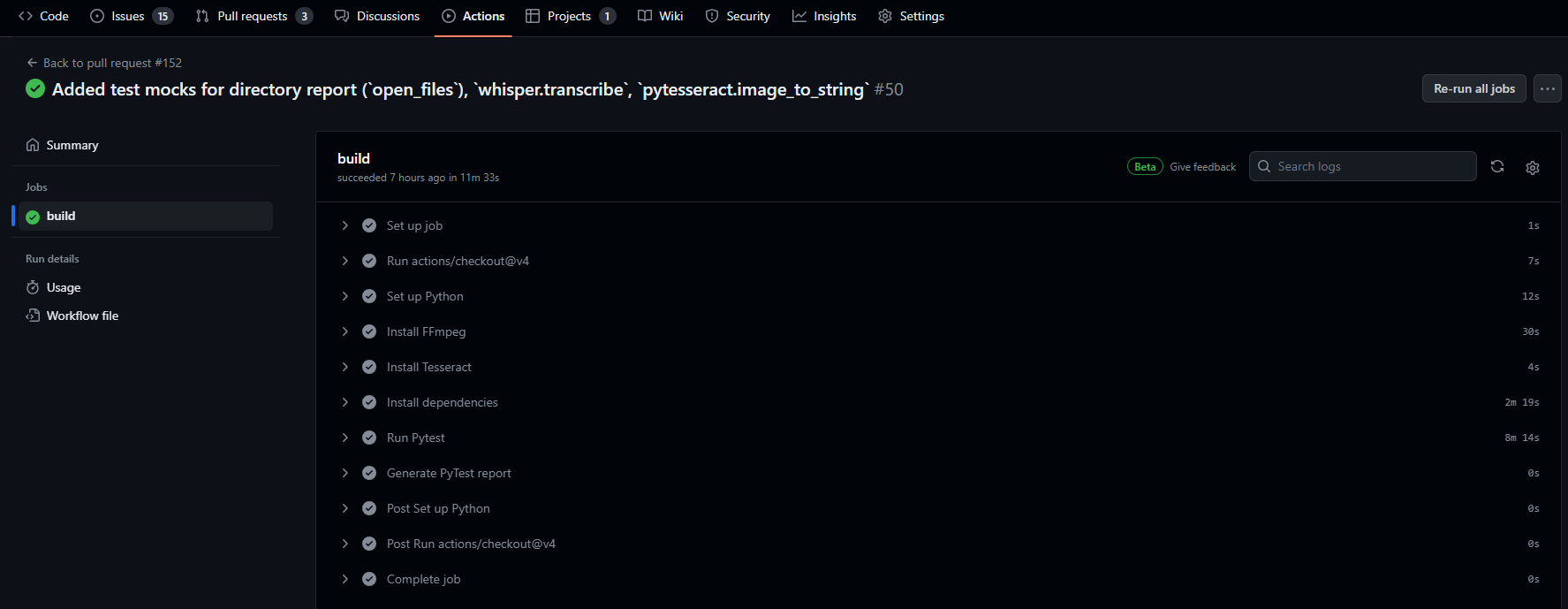The height and width of the screenshot is (609, 1568).
Task: Click the refresh logs icon
Action: [1497, 166]
